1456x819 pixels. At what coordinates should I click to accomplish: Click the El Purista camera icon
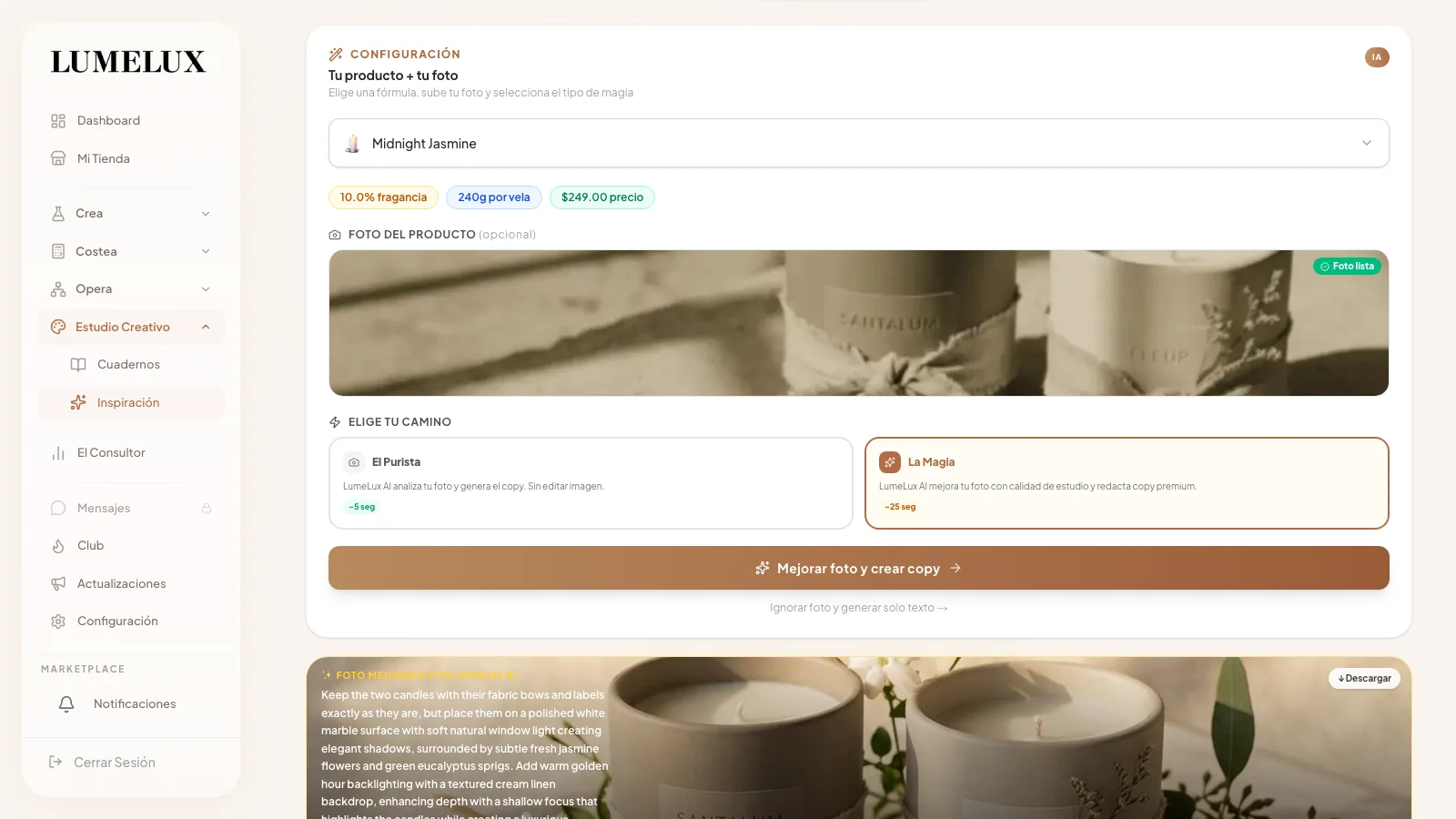(354, 462)
